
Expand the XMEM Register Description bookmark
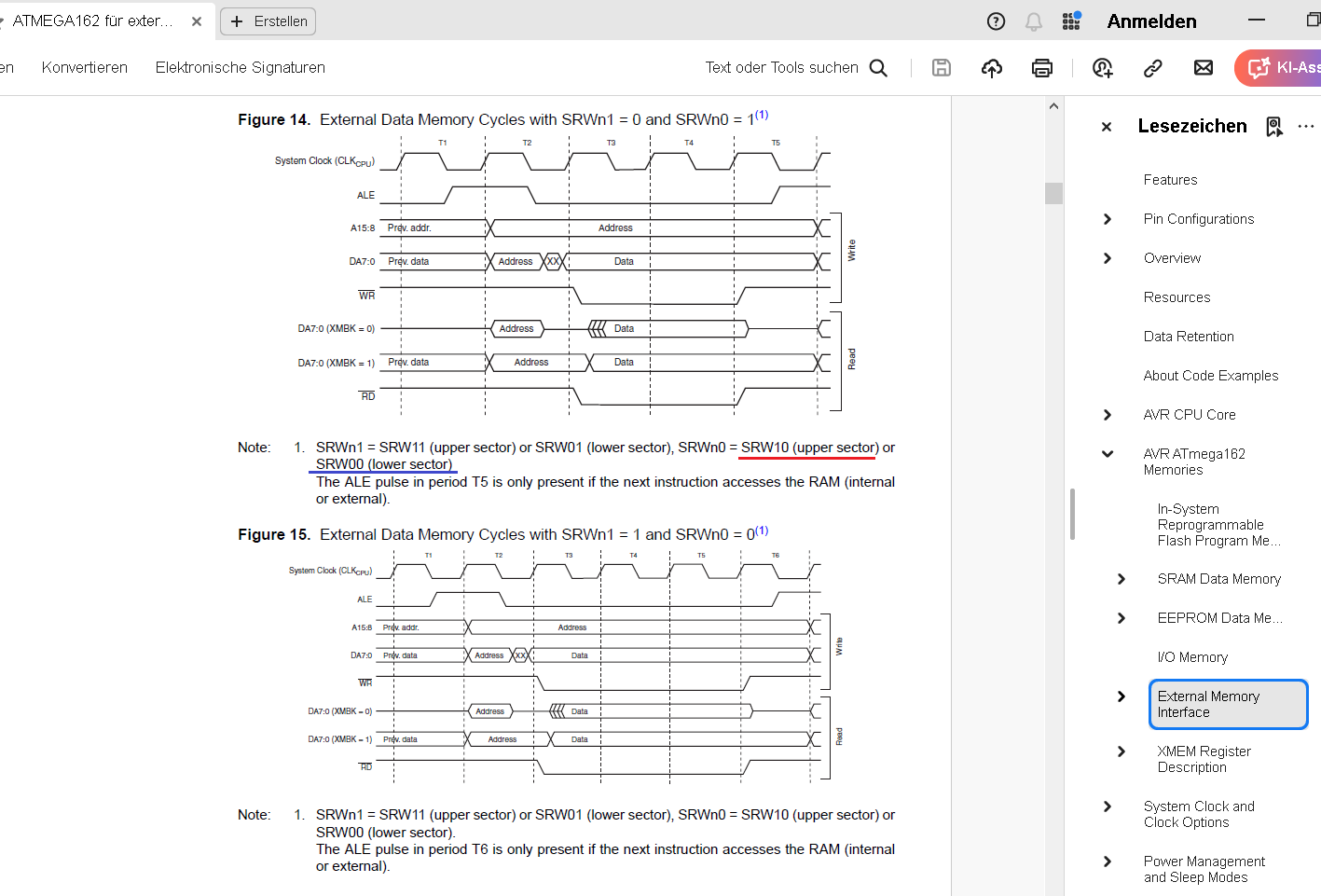click(x=1121, y=751)
